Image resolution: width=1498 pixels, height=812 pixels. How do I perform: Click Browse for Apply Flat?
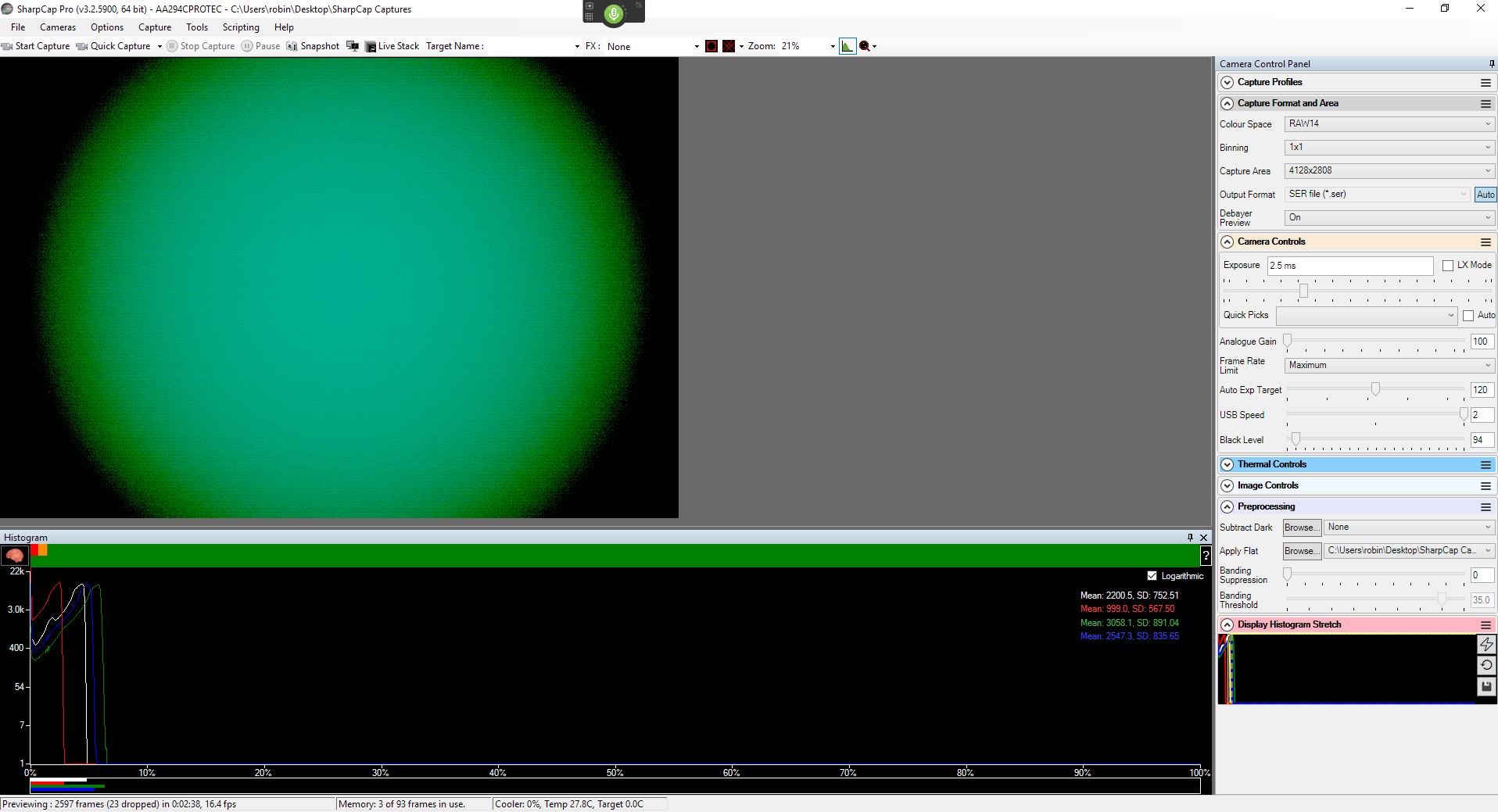tap(1302, 551)
